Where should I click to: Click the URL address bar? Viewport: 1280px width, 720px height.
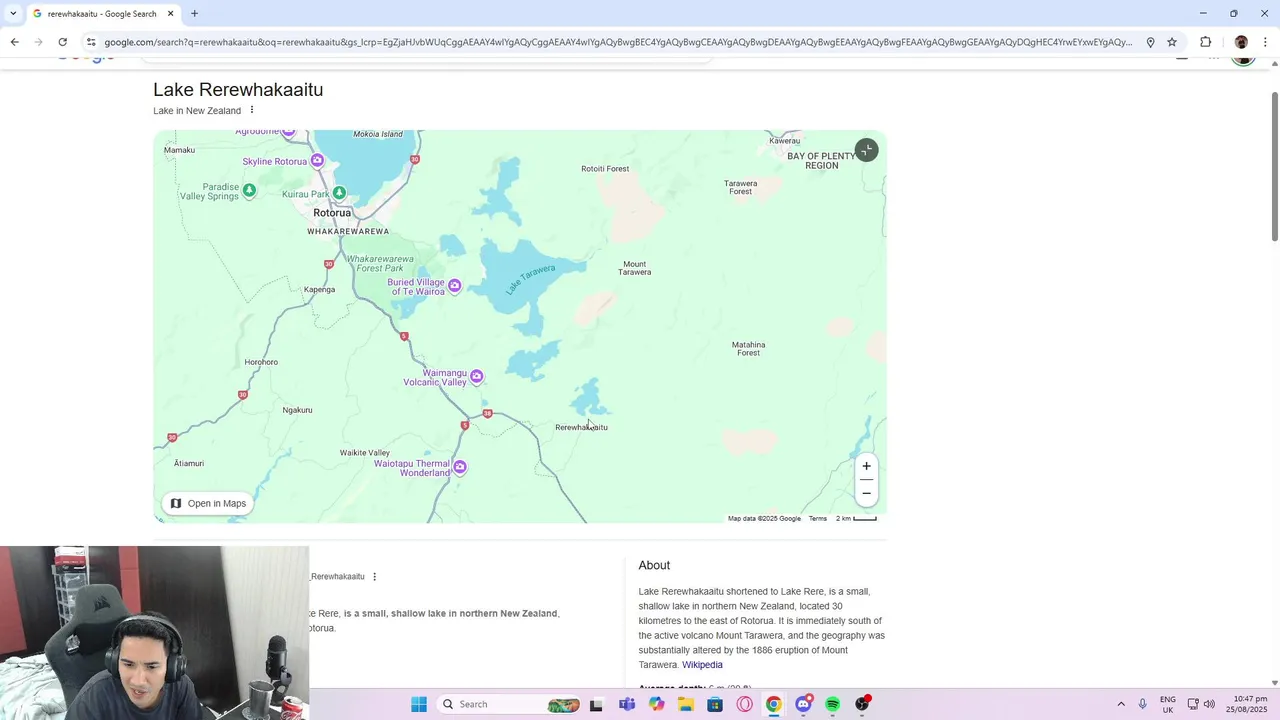pyautogui.click(x=618, y=42)
